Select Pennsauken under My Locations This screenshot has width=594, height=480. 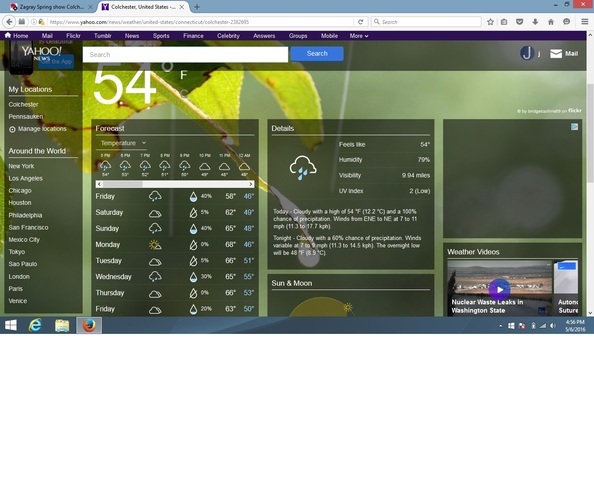tap(26, 116)
